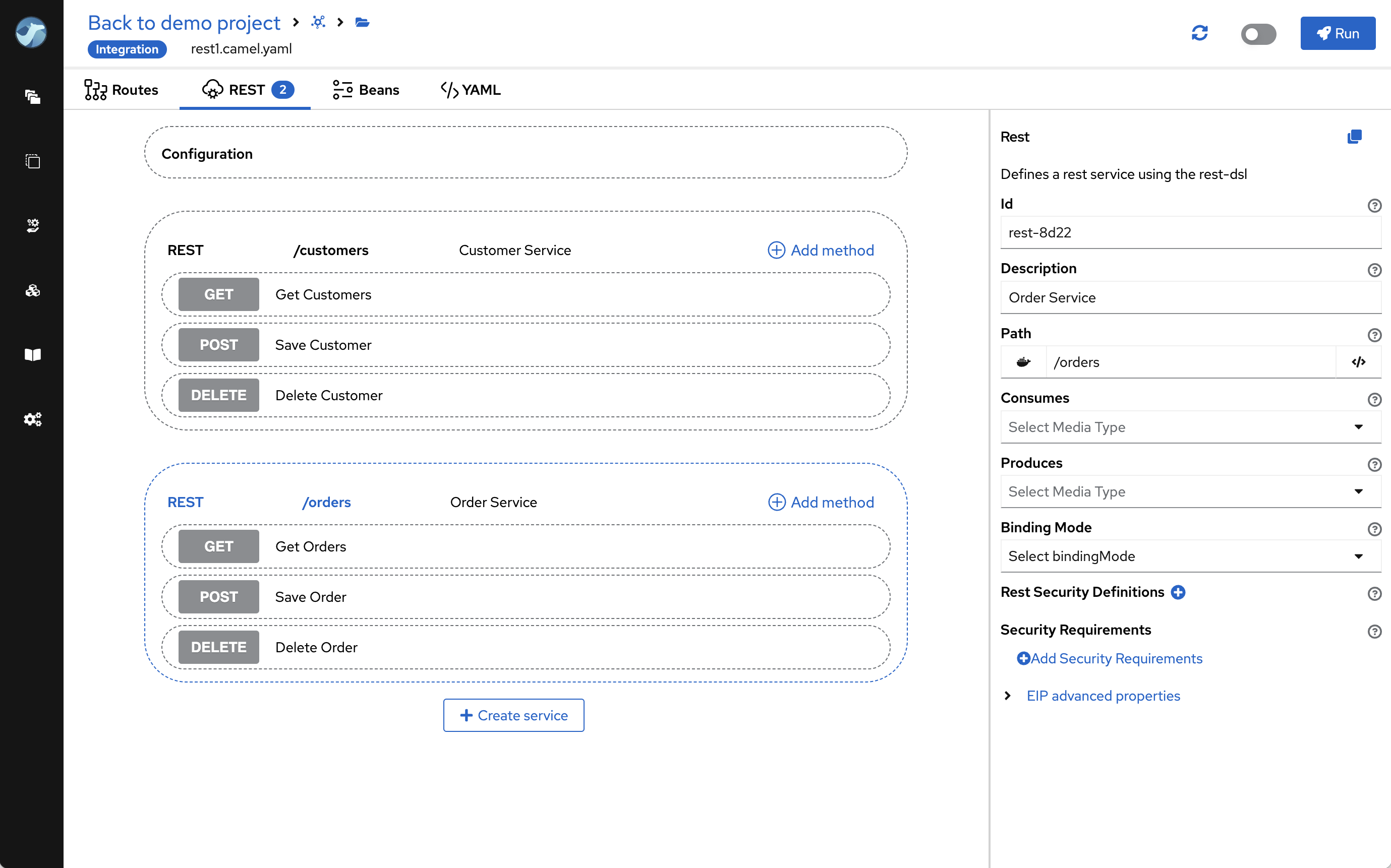Click the code icon right of /orders path
Viewport: 1391px width, 868px height.
(1358, 362)
